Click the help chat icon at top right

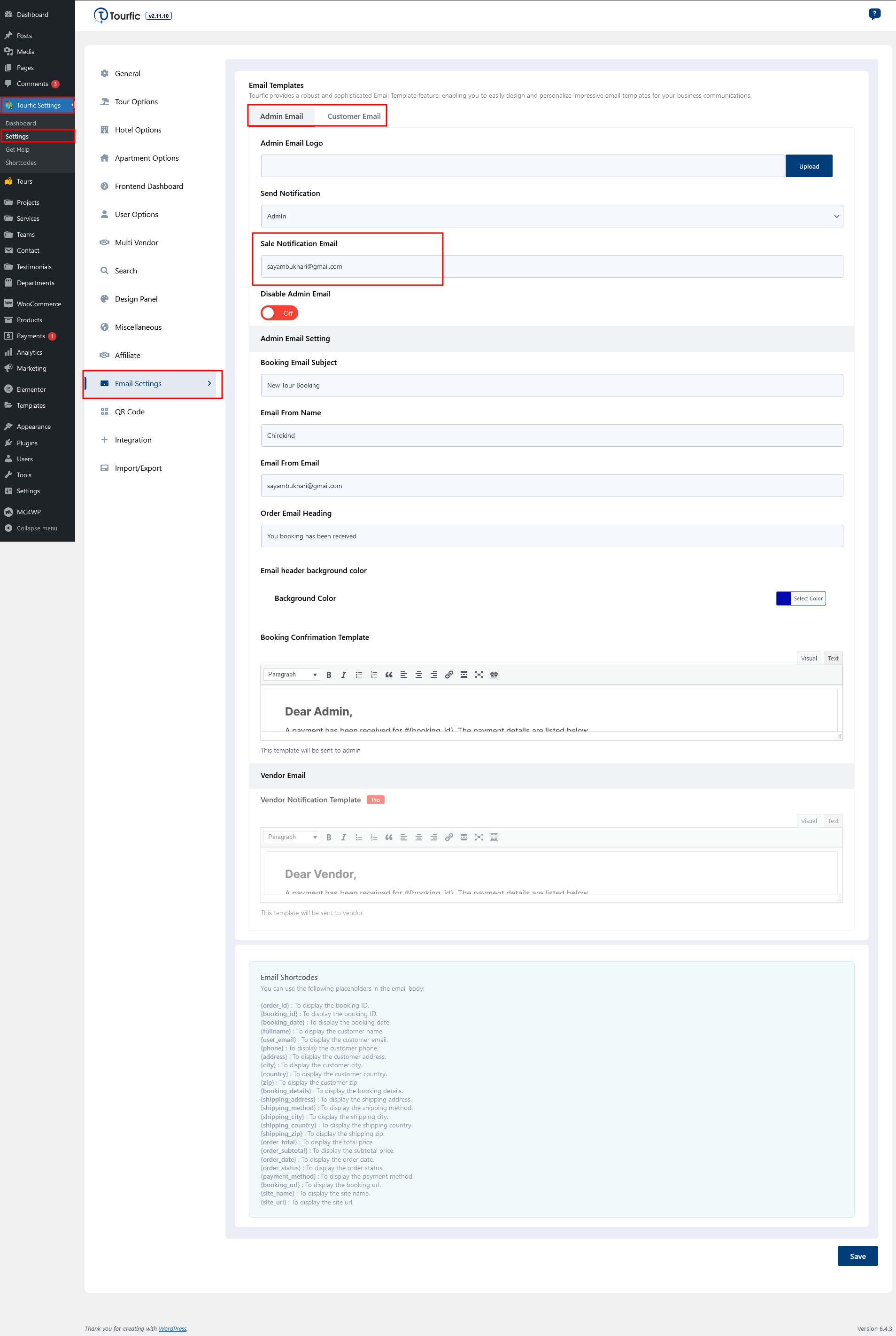(874, 14)
